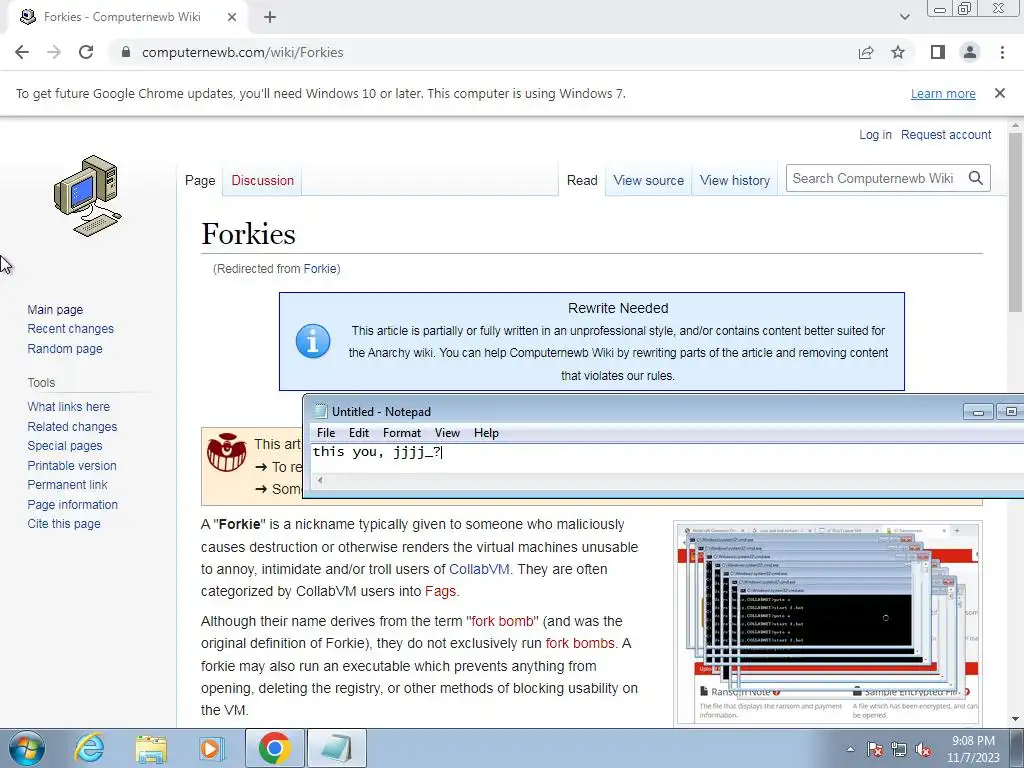
Task: Share this page via share icon
Action: tap(866, 52)
